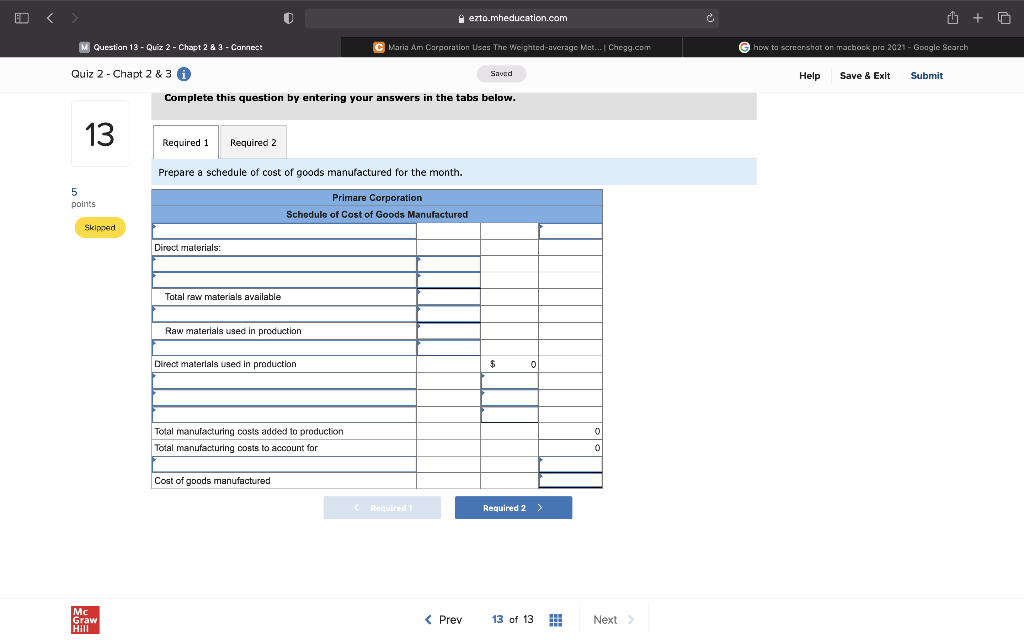This screenshot has width=1024, height=640.
Task: Open the first row label dropdown under schedule title
Action: (x=284, y=231)
